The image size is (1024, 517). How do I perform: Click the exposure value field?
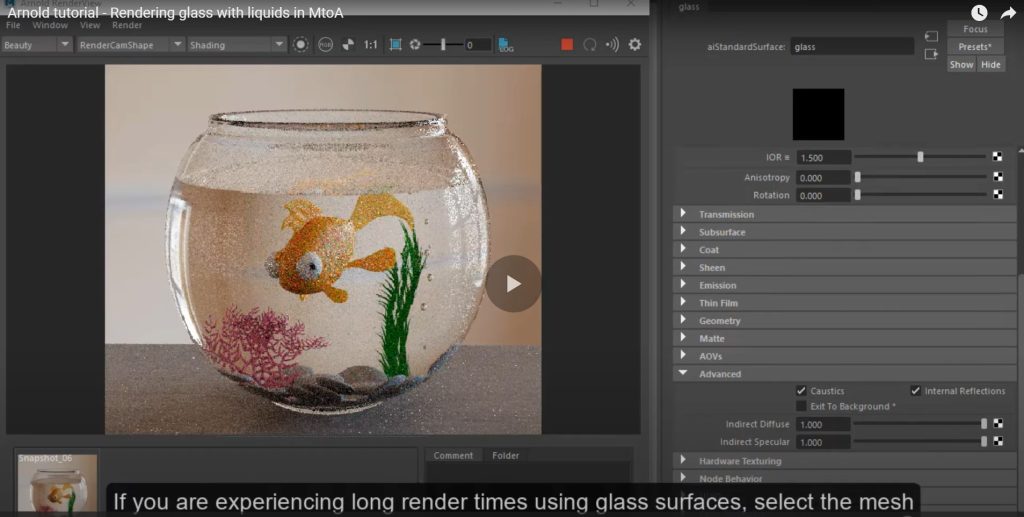pyautogui.click(x=478, y=45)
